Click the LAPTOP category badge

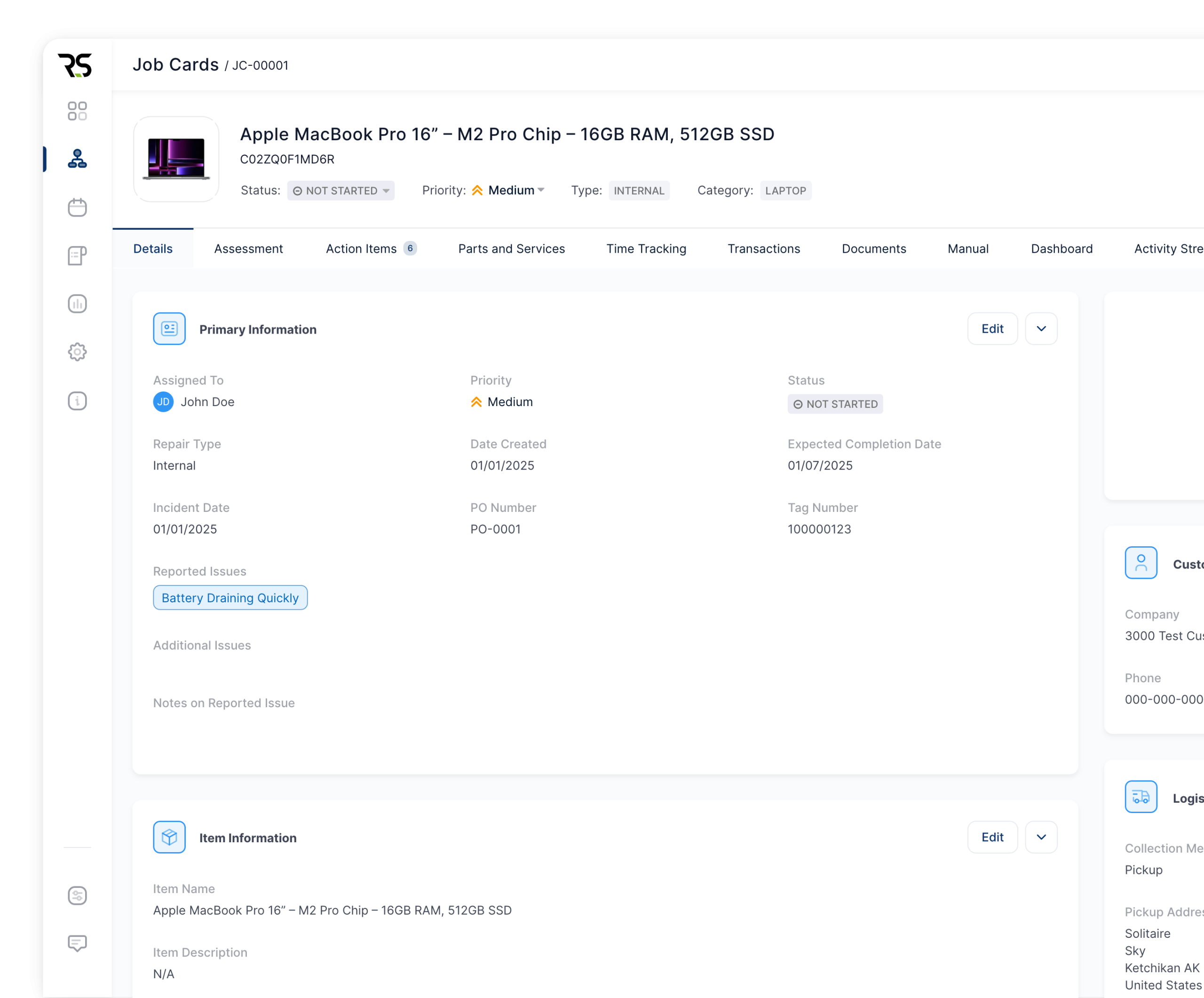tap(785, 191)
